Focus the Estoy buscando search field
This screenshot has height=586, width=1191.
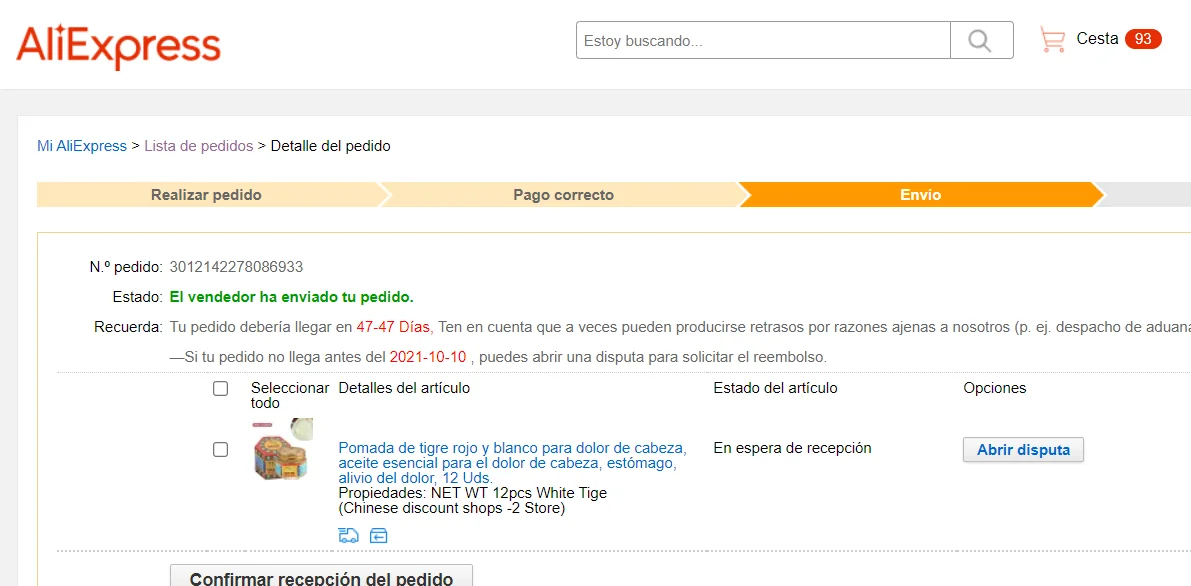(x=763, y=40)
